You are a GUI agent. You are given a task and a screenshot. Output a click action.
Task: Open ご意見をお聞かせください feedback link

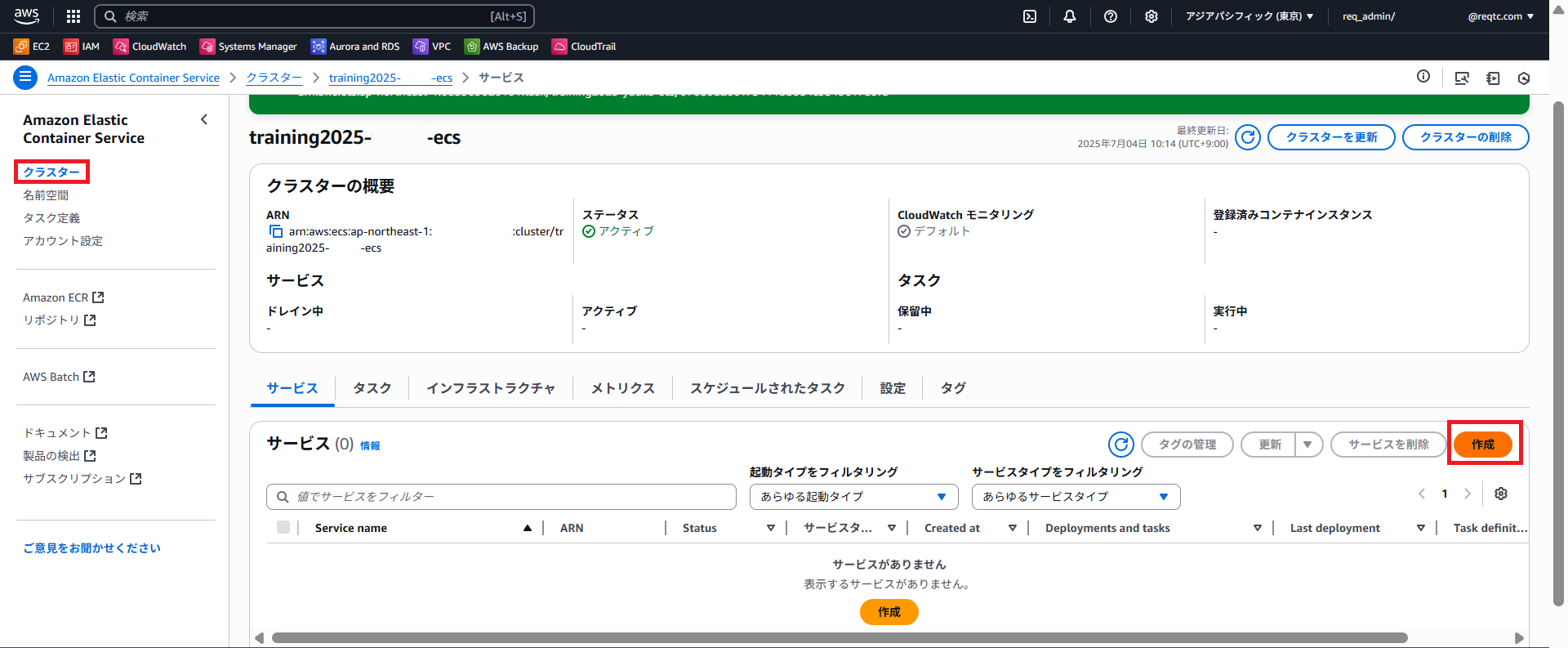point(91,548)
